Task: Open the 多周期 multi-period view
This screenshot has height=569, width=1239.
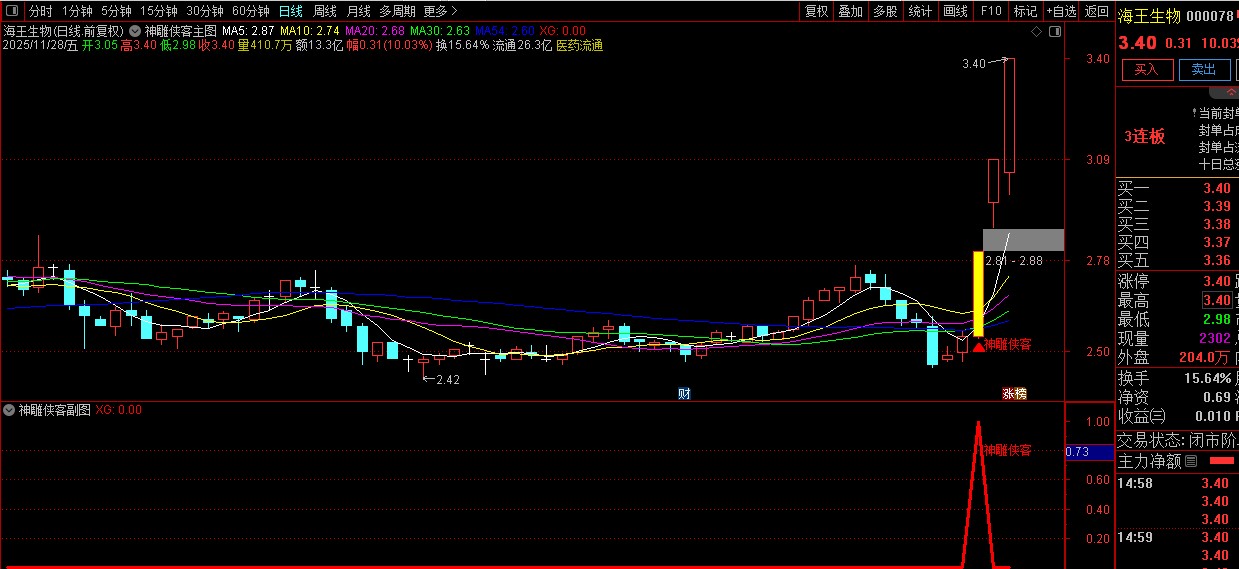Action: point(397,11)
